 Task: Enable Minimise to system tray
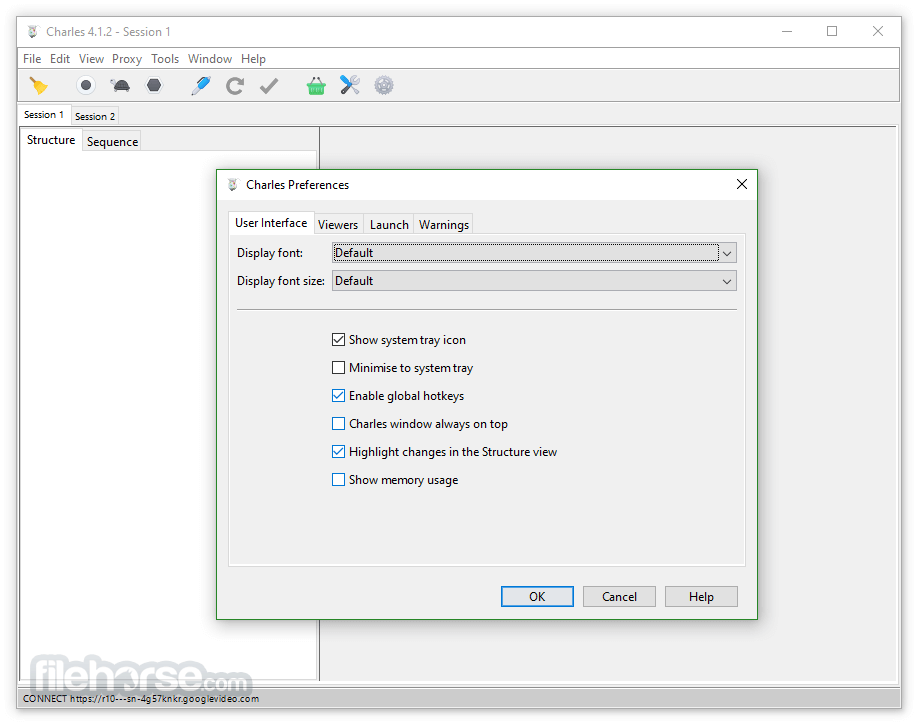pos(338,368)
